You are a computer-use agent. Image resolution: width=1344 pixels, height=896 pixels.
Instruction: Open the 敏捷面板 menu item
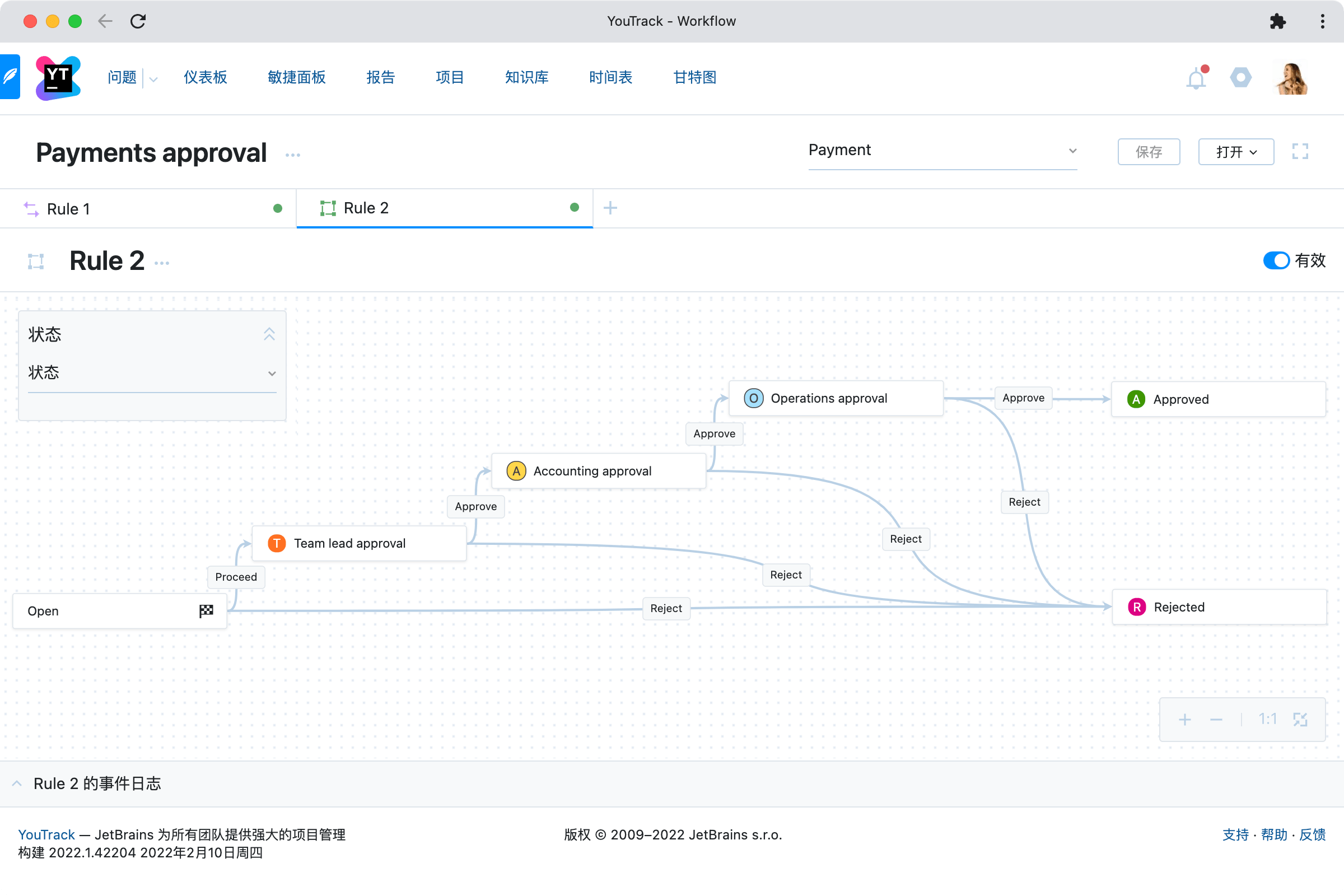(x=297, y=77)
